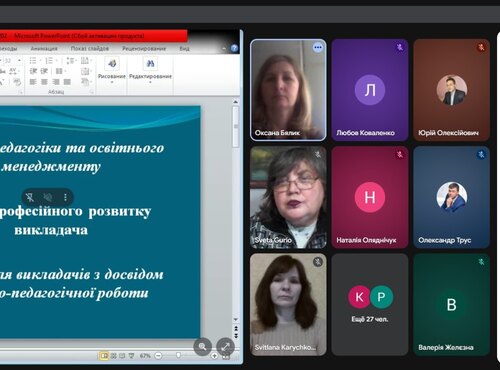Open the Вид tab
This screenshot has width=500, height=370.
point(184,49)
